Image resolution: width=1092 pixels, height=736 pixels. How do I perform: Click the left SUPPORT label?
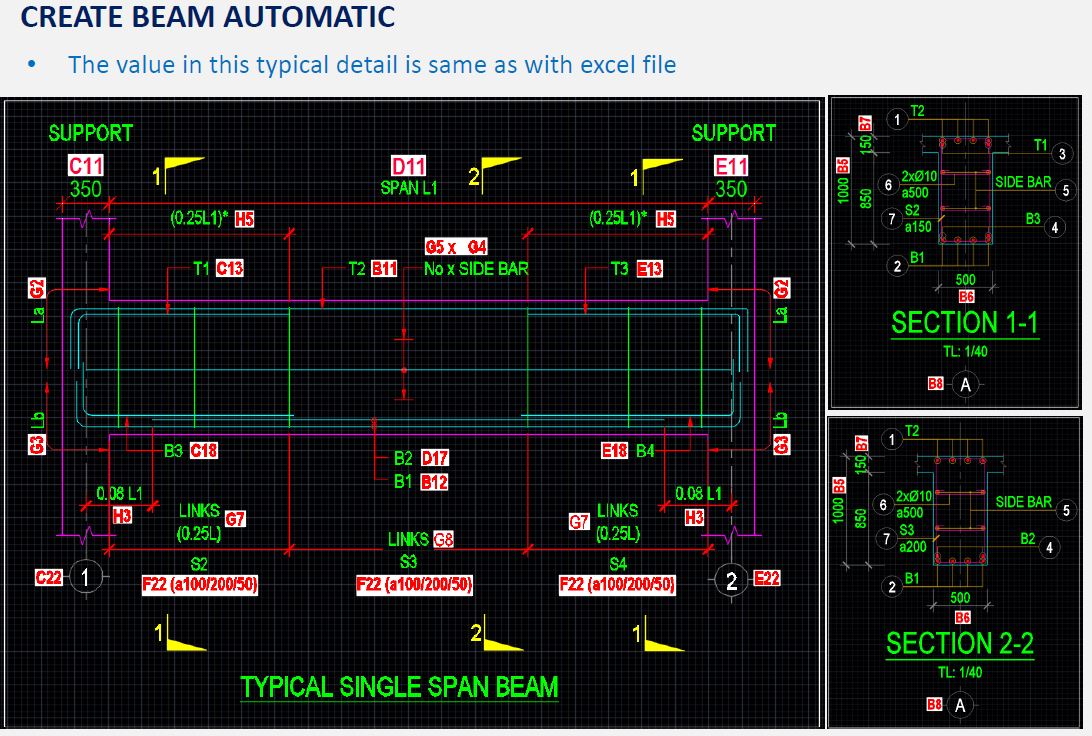point(91,133)
